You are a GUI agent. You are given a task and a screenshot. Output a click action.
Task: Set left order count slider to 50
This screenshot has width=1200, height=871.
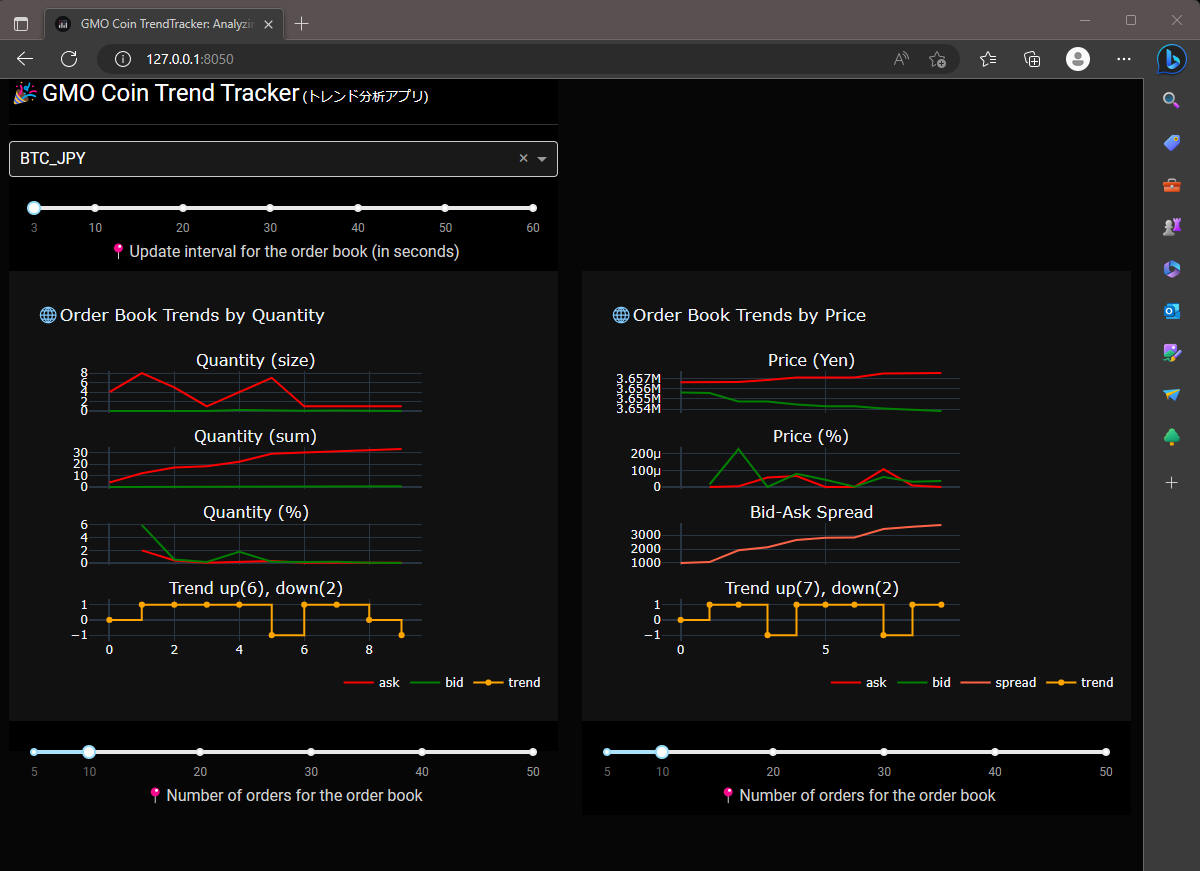pos(533,752)
